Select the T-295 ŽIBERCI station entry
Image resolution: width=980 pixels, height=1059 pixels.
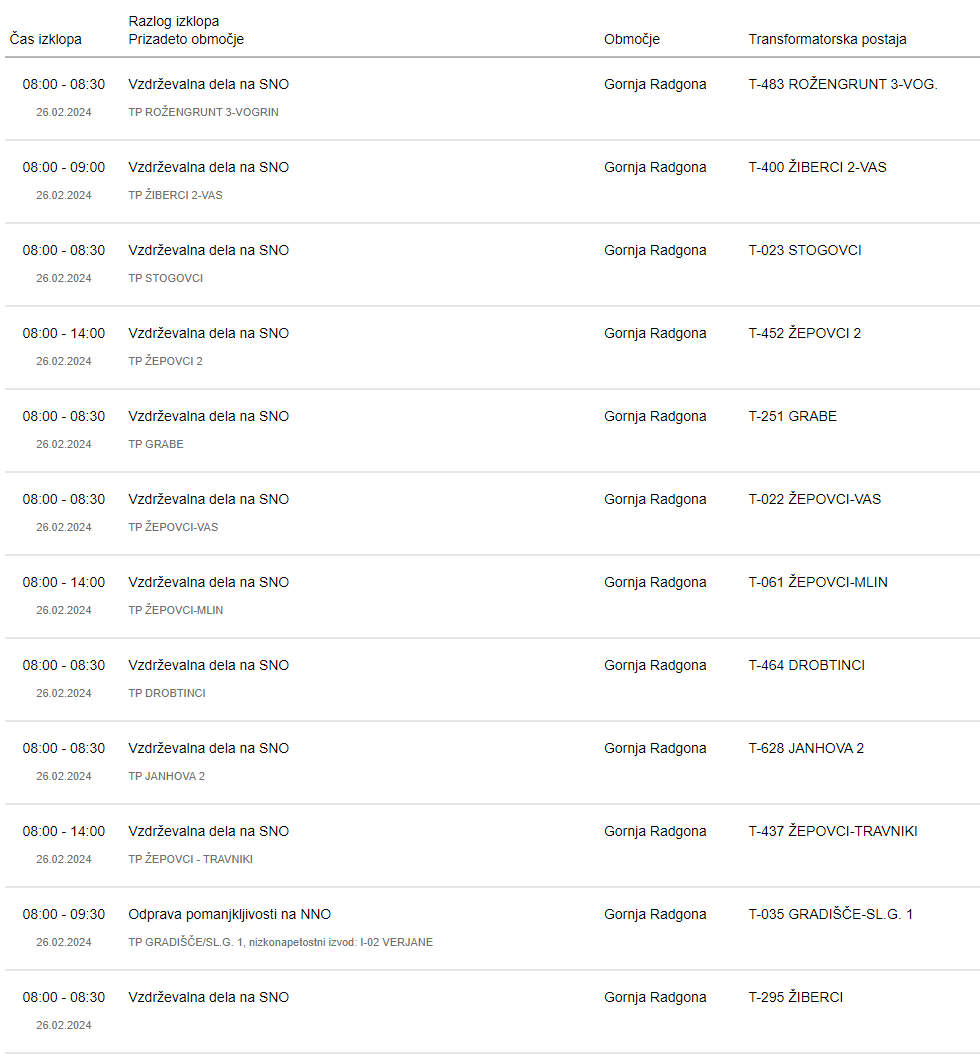click(x=796, y=997)
